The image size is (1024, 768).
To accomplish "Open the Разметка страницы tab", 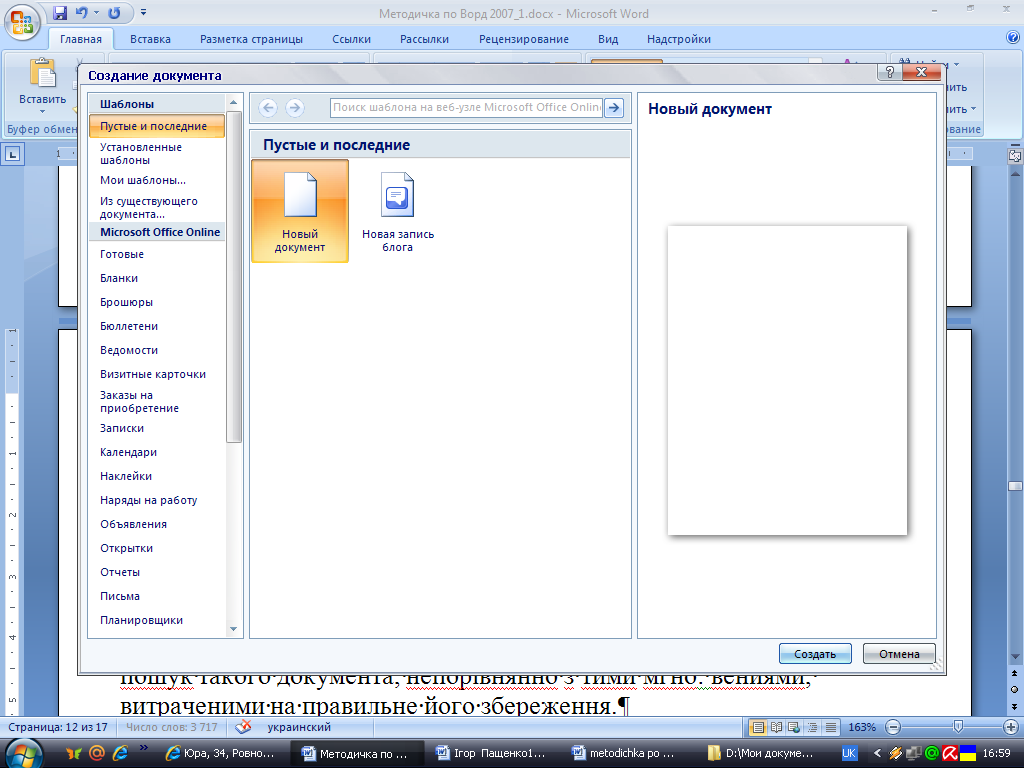I will 251,39.
